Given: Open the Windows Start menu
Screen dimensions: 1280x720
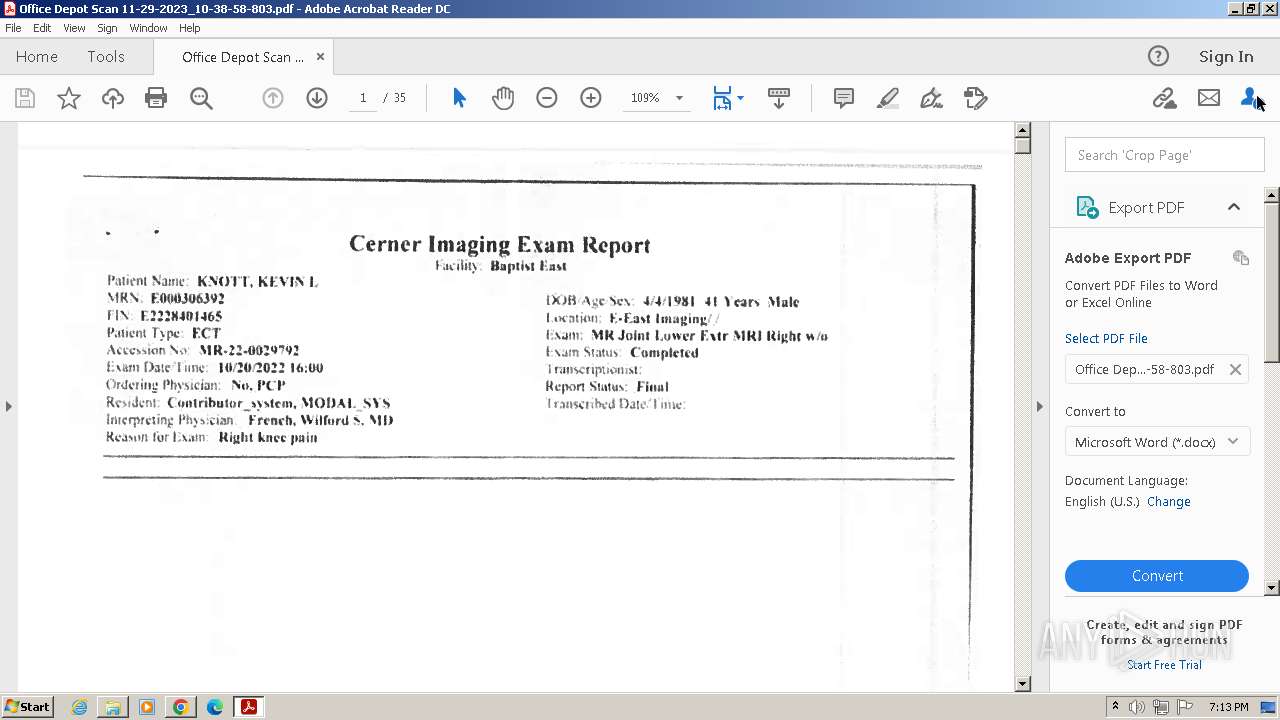Looking at the screenshot, I should click(x=27, y=707).
